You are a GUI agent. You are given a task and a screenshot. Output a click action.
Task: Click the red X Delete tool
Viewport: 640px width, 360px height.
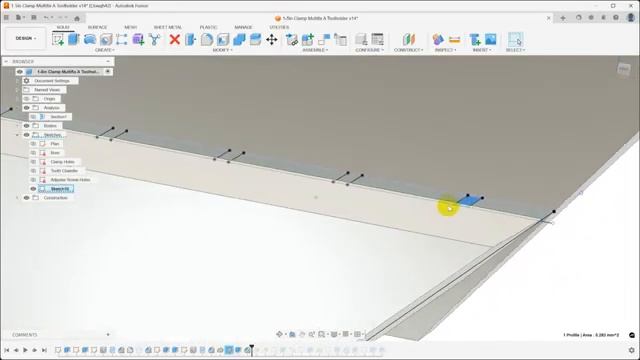tap(175, 40)
